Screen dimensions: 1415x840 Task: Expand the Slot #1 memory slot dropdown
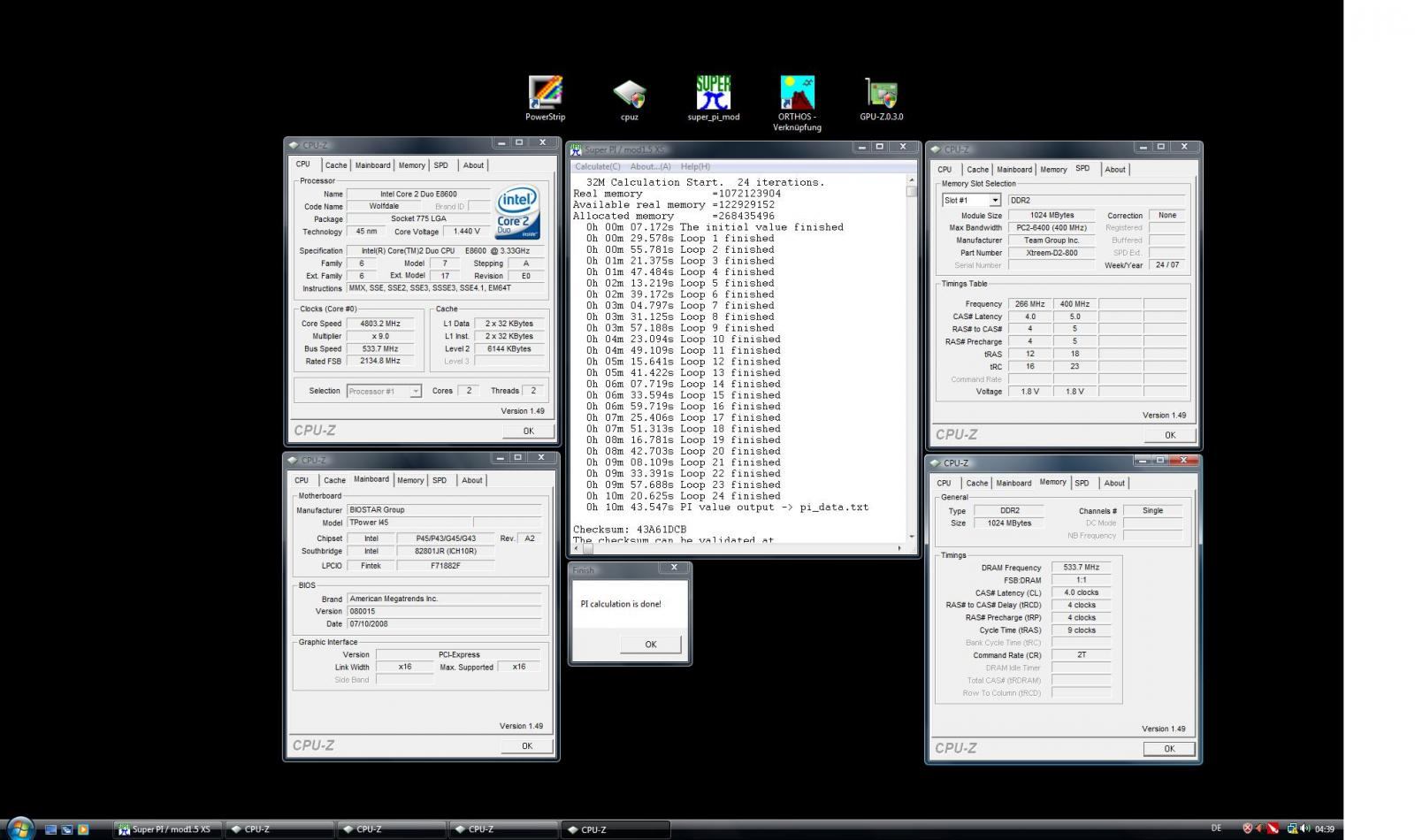tap(994, 201)
